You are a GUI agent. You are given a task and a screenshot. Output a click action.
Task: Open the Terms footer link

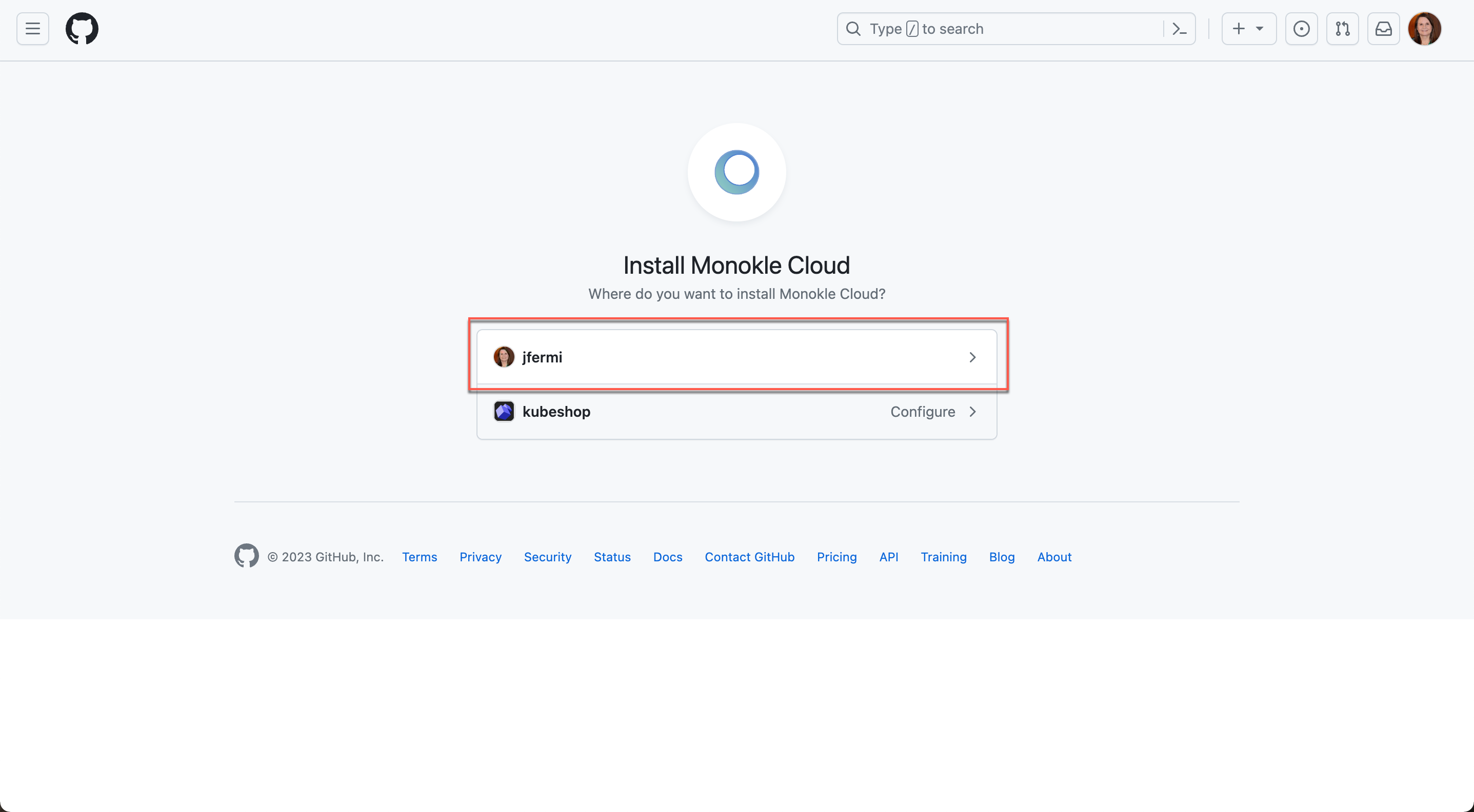420,557
